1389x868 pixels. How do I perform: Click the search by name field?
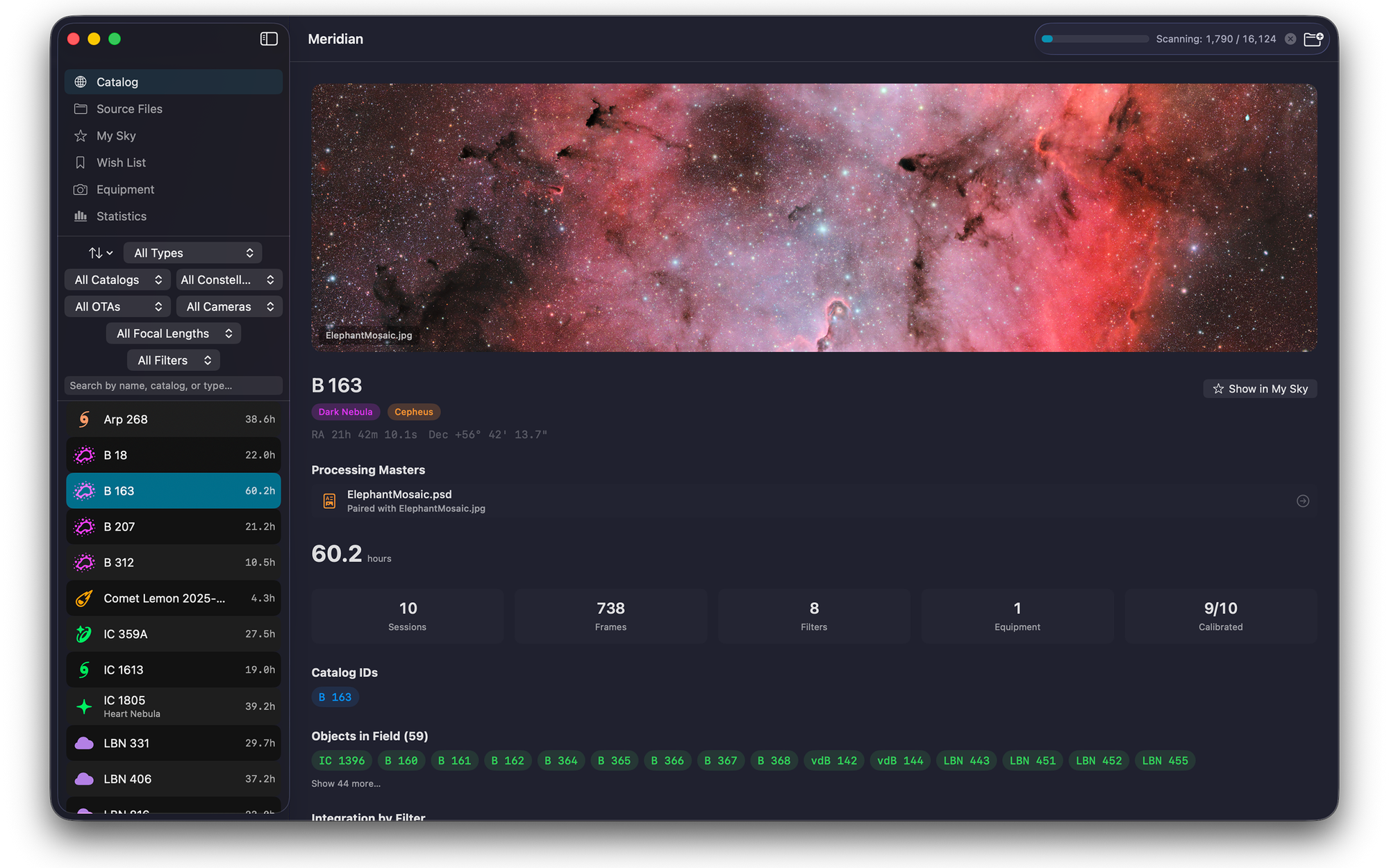[174, 385]
